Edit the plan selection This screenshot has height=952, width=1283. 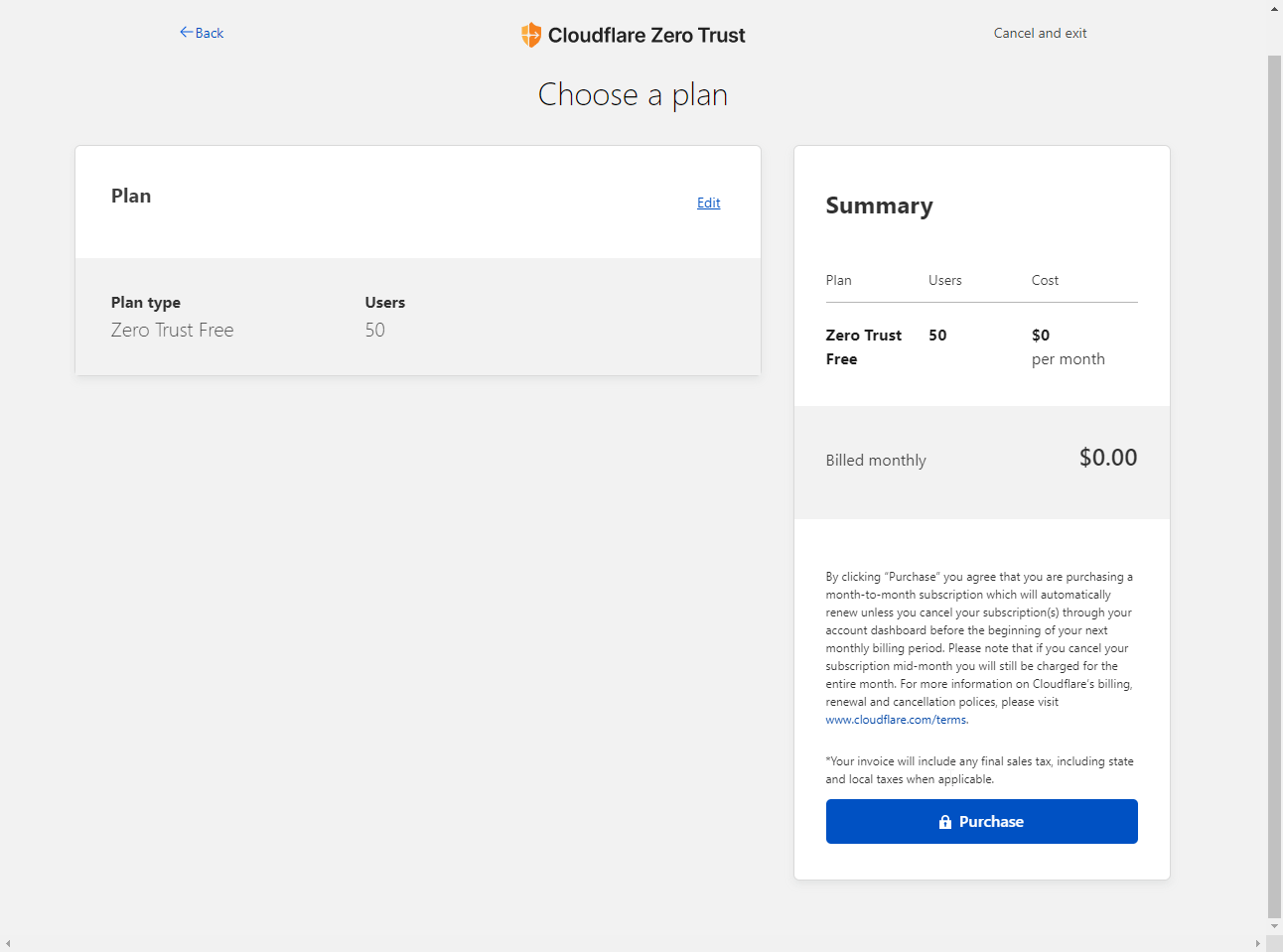[708, 203]
